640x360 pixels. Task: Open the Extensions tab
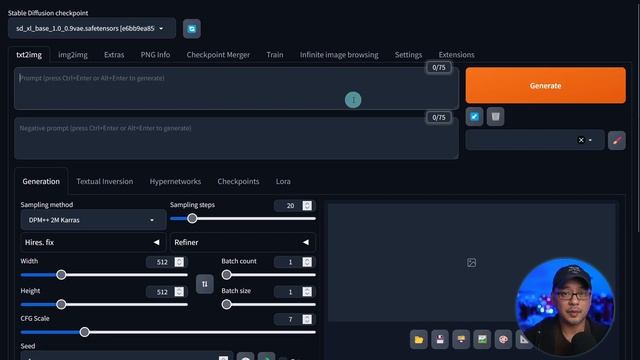(x=456, y=55)
